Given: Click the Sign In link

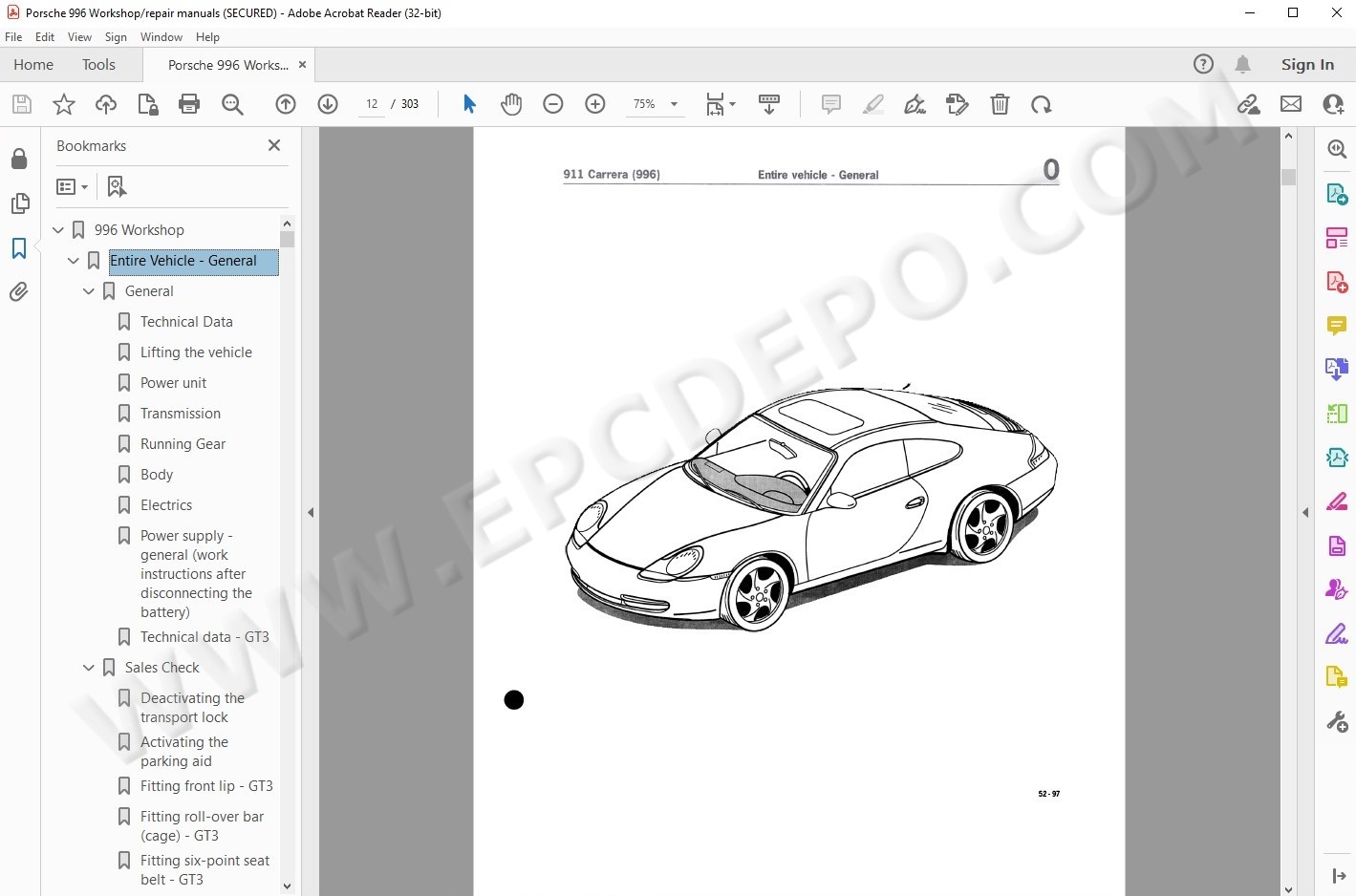Looking at the screenshot, I should pyautogui.click(x=1307, y=64).
